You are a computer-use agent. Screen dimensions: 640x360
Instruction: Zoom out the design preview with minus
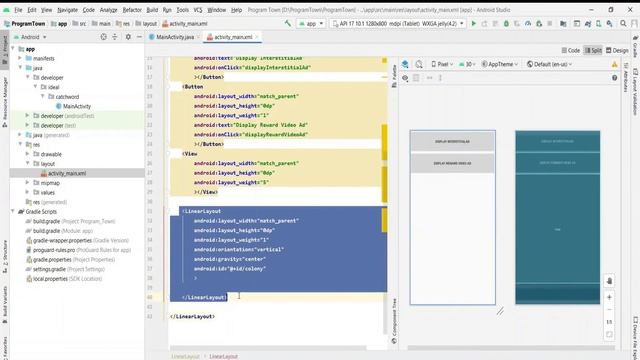[x=609, y=309]
